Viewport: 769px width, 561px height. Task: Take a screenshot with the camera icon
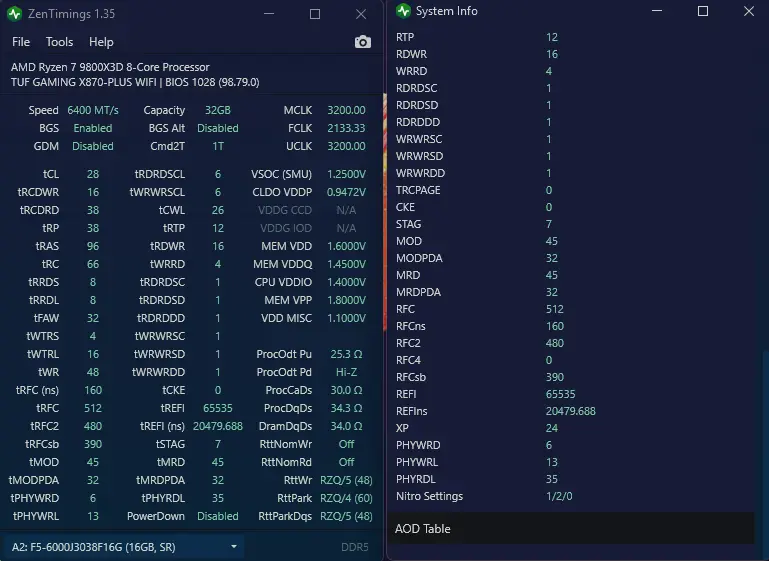362,42
